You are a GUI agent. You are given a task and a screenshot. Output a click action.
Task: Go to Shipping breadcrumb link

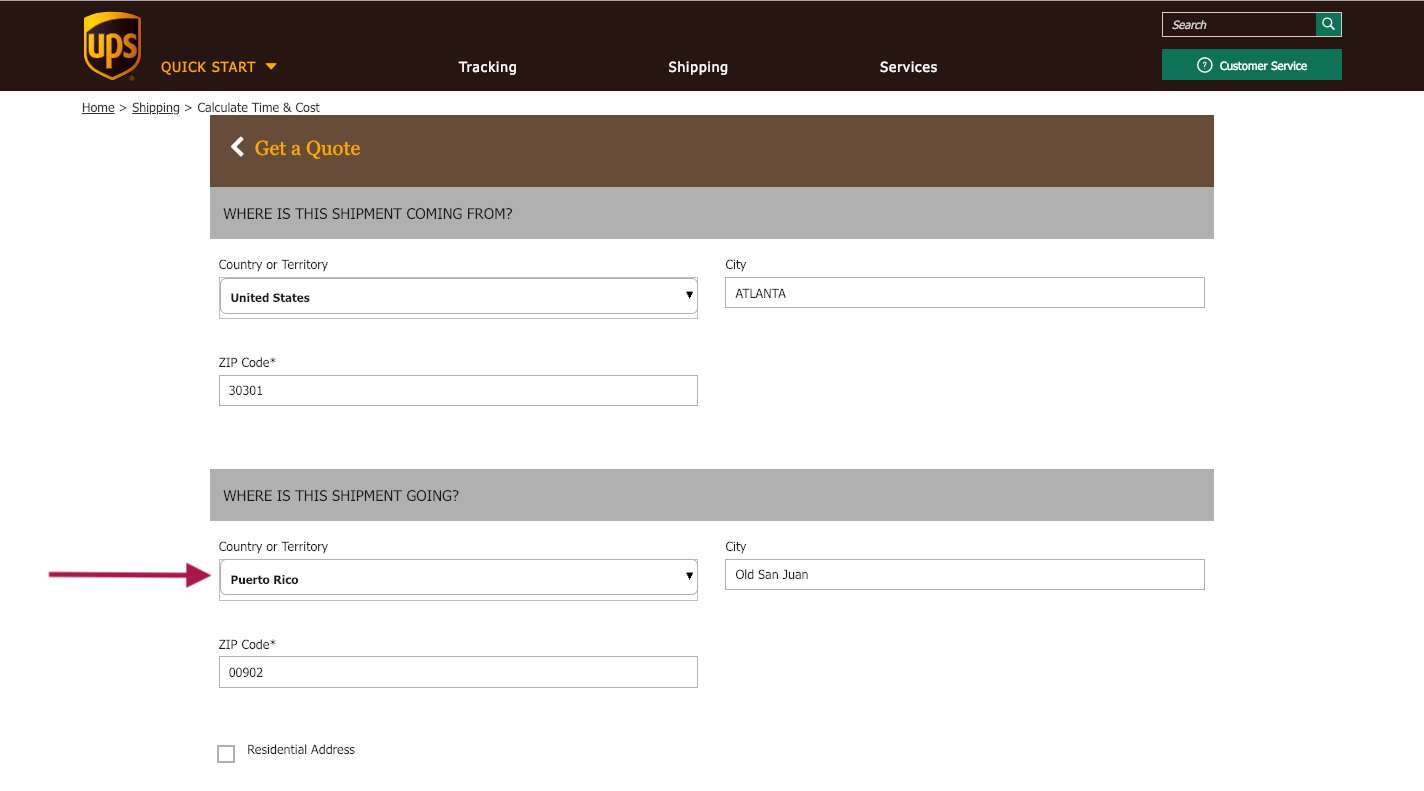click(156, 107)
